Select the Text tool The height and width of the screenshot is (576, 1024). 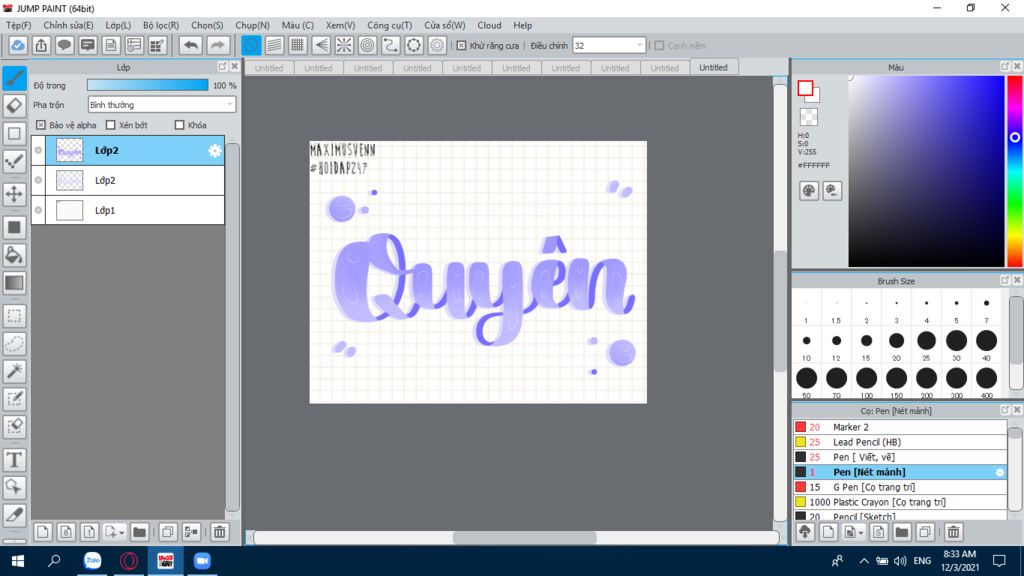click(14, 460)
